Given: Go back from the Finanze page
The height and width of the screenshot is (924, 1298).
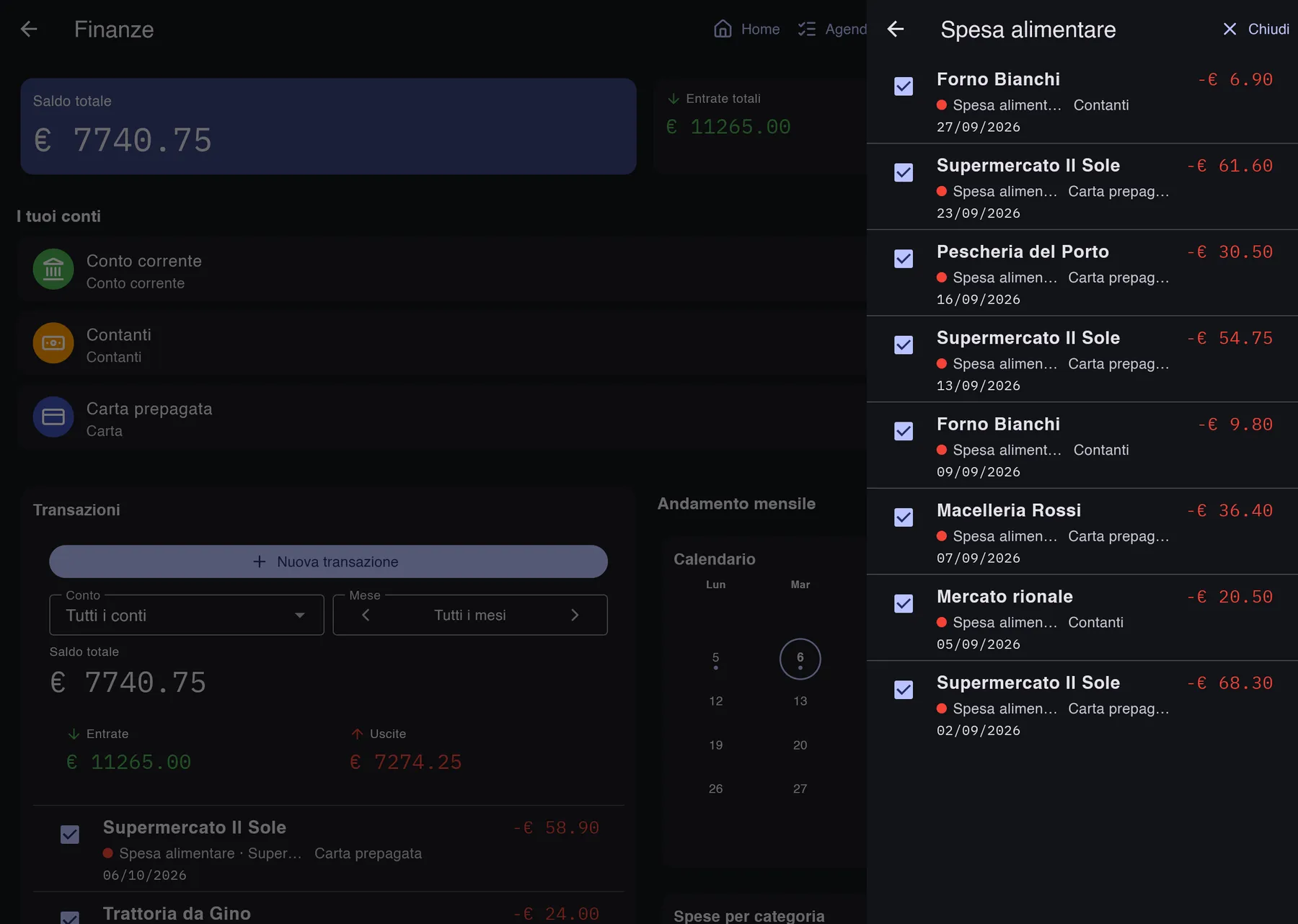Looking at the screenshot, I should tap(29, 29).
